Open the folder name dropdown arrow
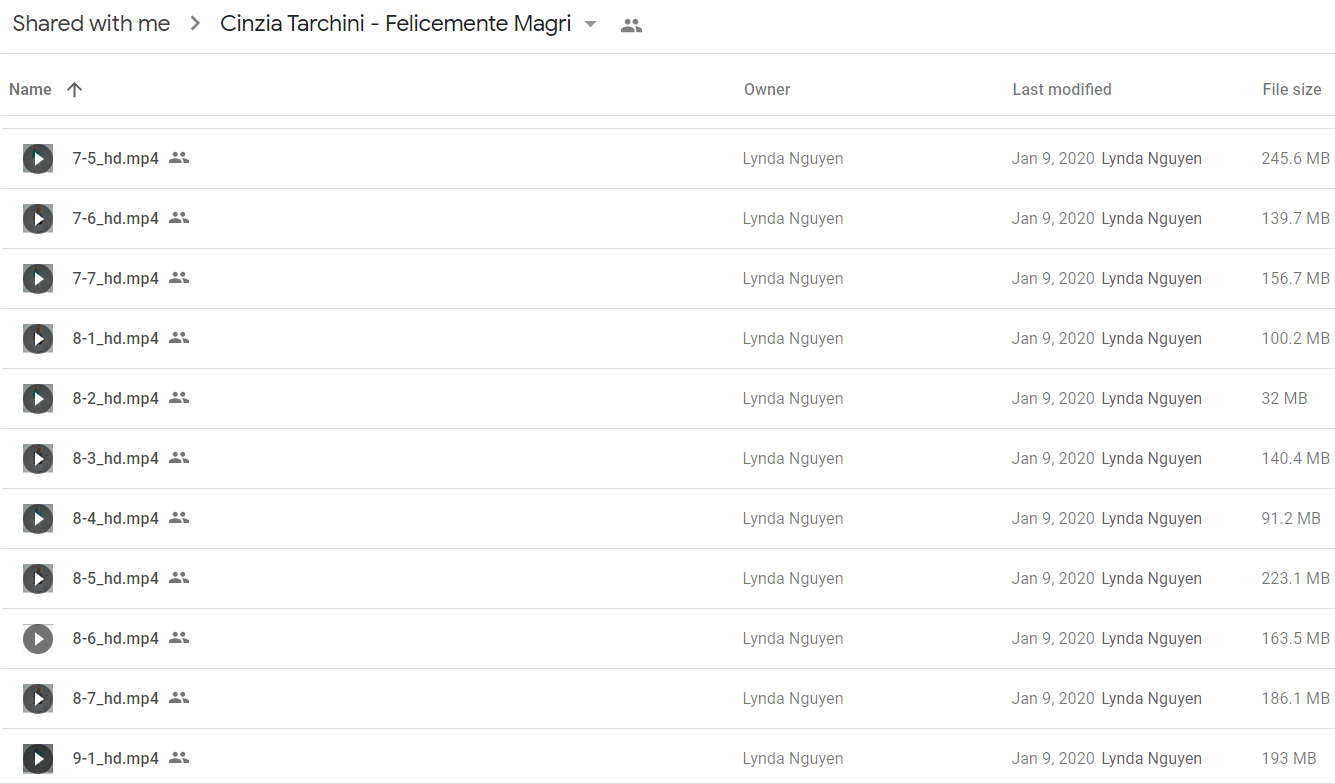This screenshot has width=1335, height=784. pos(590,25)
